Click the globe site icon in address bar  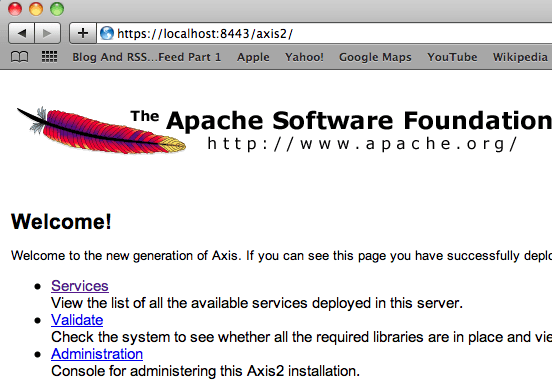click(x=107, y=33)
